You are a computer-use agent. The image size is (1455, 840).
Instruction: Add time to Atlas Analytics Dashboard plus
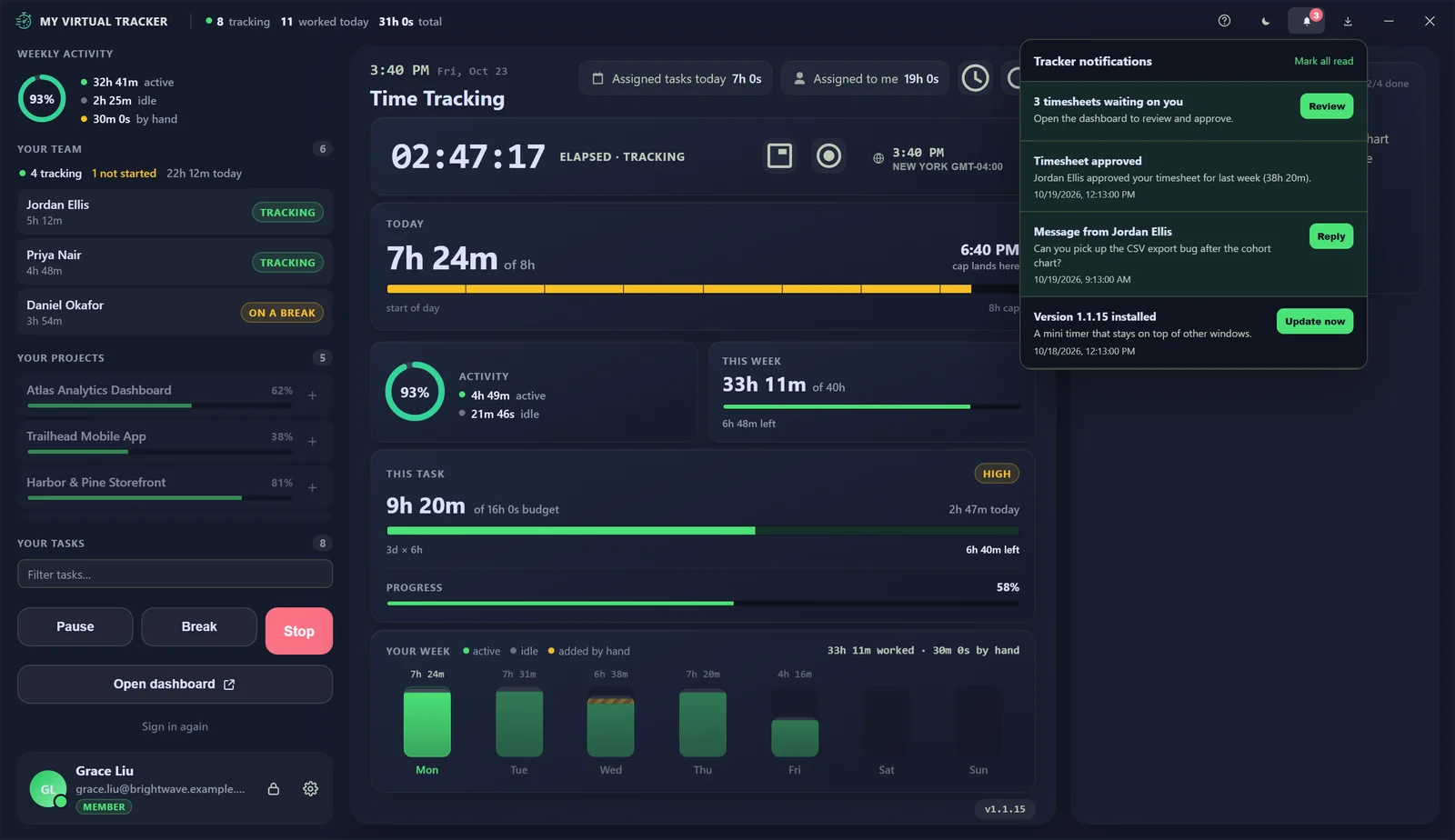point(312,395)
